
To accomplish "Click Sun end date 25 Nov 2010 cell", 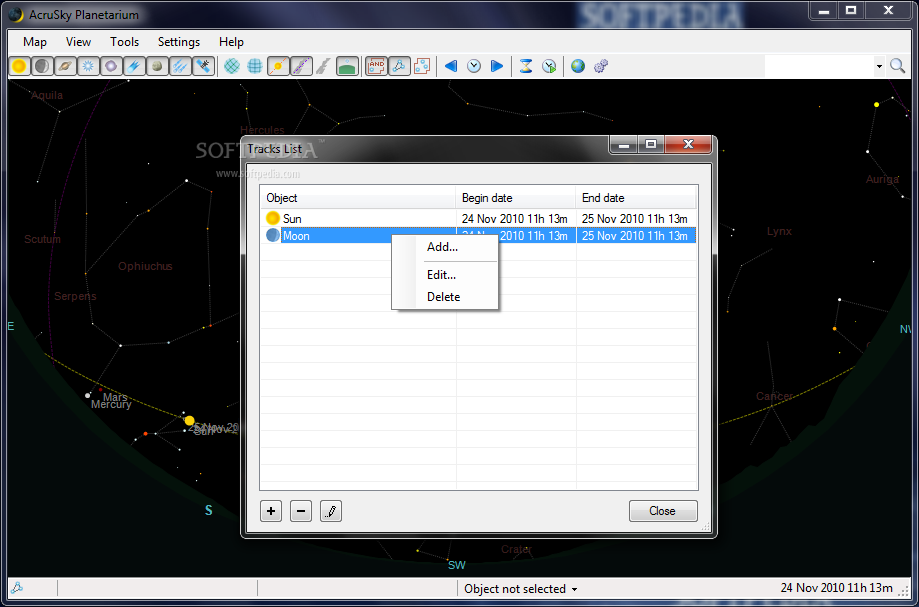I will click(x=635, y=219).
